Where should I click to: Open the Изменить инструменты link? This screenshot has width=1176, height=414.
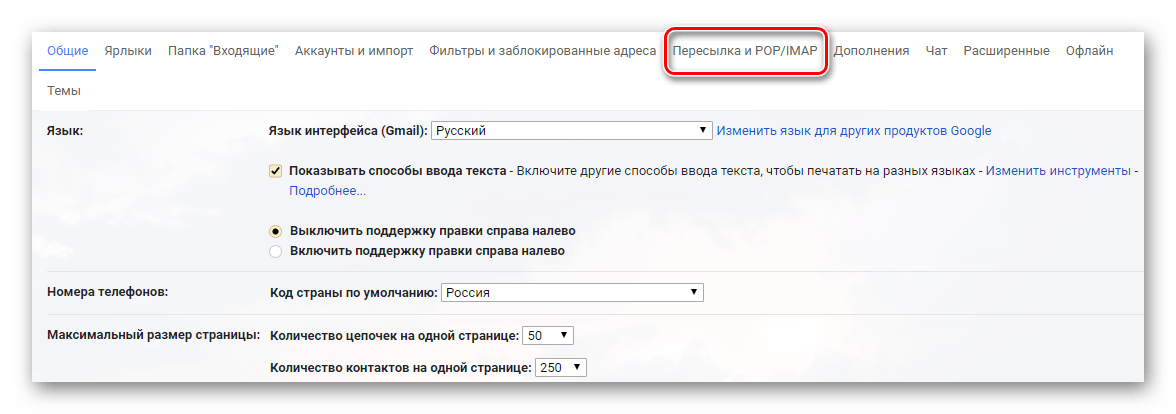(1058, 171)
